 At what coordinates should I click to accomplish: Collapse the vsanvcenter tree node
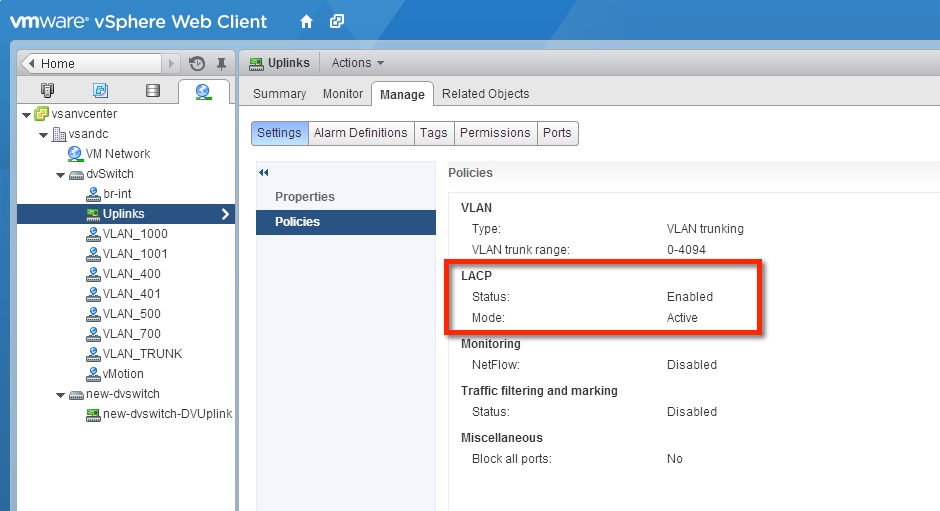pyautogui.click(x=26, y=114)
